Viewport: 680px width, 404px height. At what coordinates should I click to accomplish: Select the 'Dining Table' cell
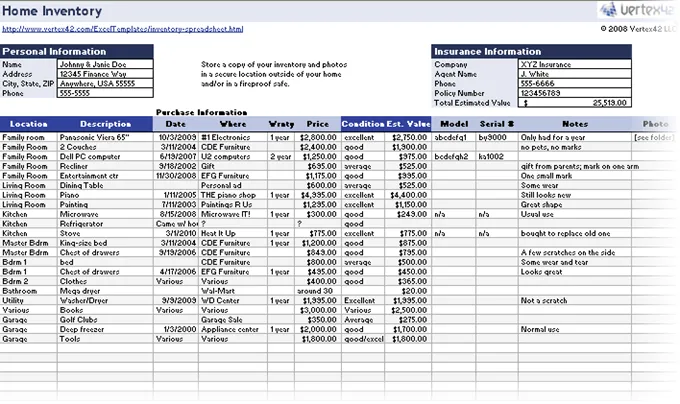(x=105, y=185)
